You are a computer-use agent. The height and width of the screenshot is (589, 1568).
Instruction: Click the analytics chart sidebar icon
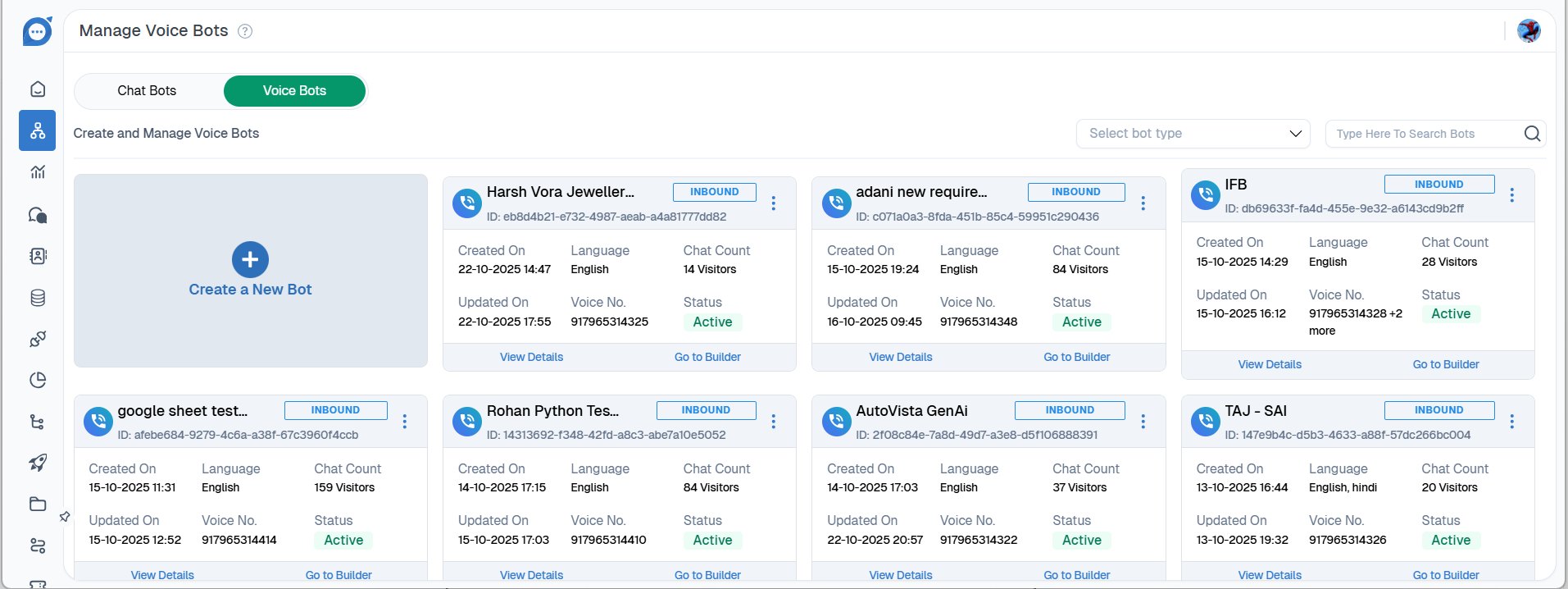[38, 172]
